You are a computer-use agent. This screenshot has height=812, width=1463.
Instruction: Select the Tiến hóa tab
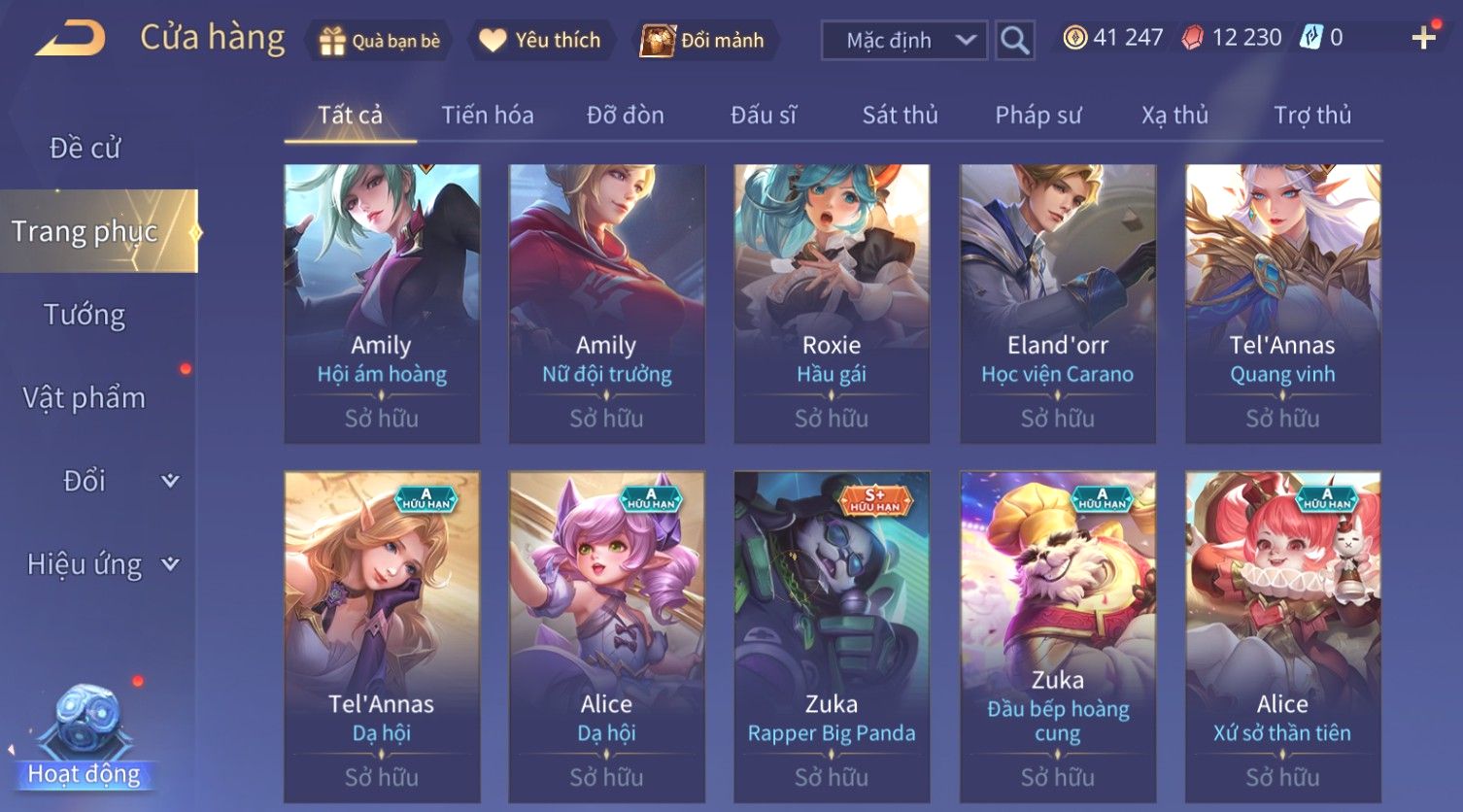[487, 116]
